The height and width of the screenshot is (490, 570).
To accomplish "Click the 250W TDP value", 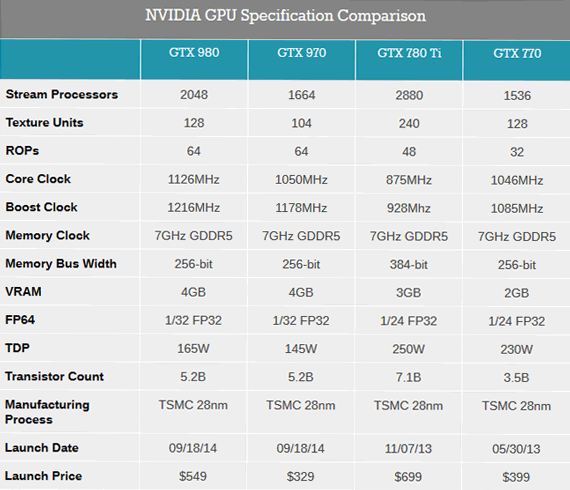I will (408, 350).
